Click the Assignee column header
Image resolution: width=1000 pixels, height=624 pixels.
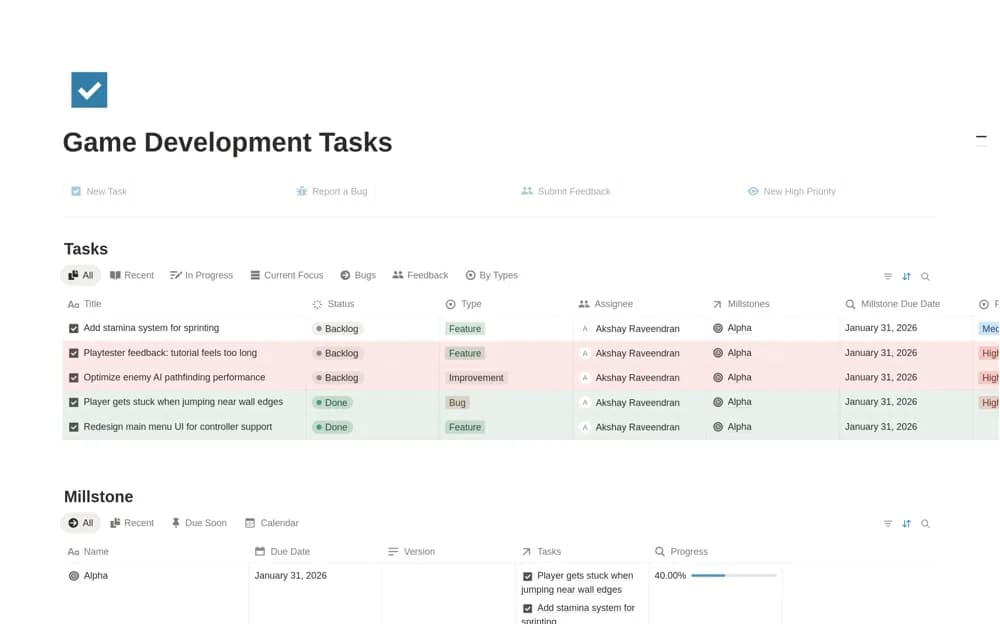pyautogui.click(x=606, y=304)
